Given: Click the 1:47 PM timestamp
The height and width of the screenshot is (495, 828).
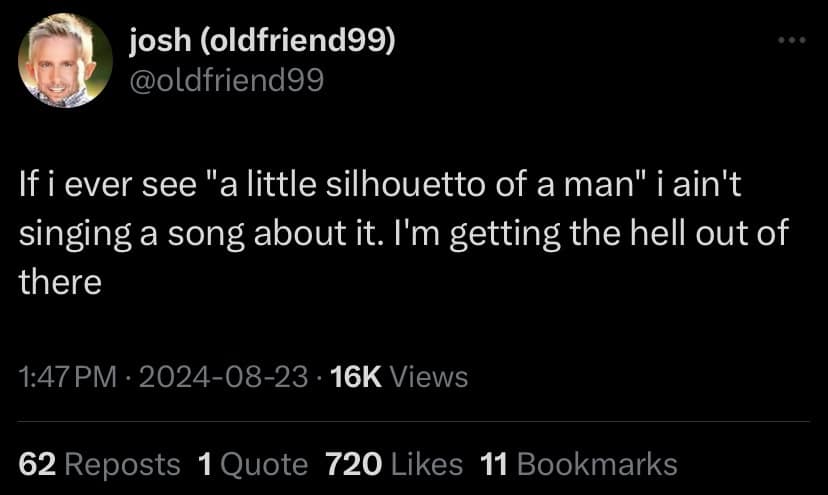Looking at the screenshot, I should [68, 376].
